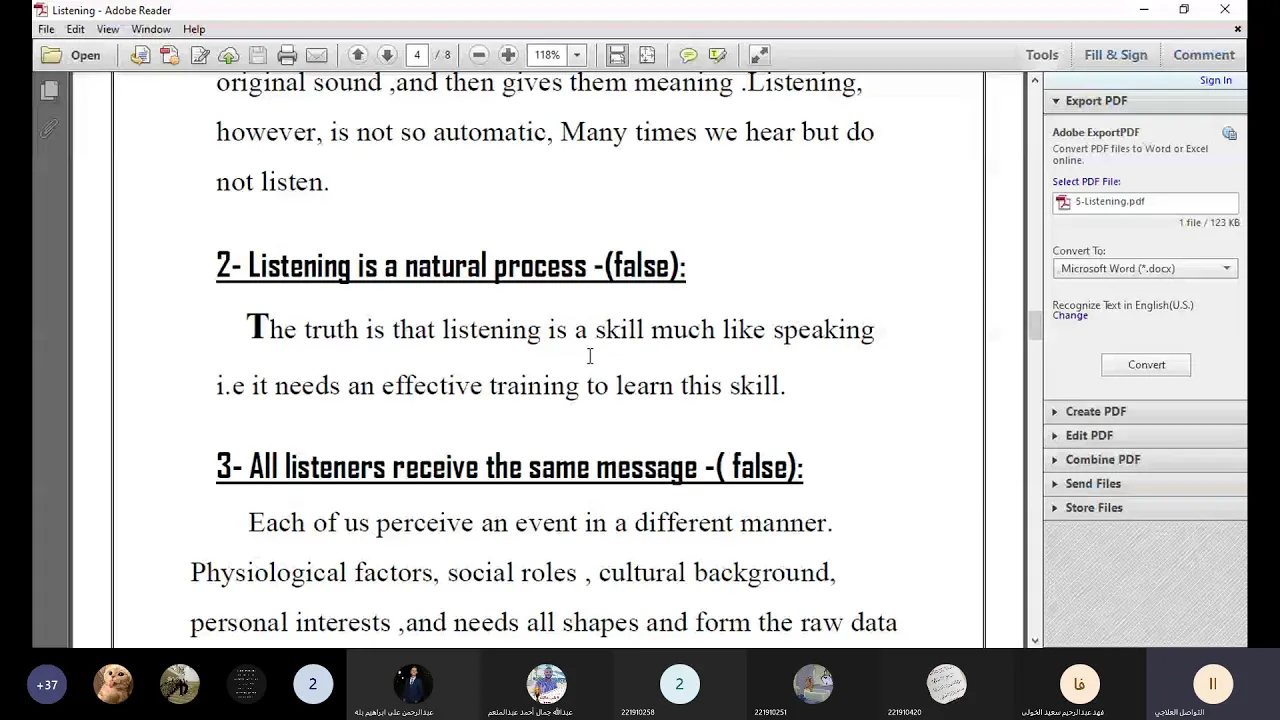1280x720 pixels.
Task: Expand the Create PDF section
Action: coord(1145,411)
